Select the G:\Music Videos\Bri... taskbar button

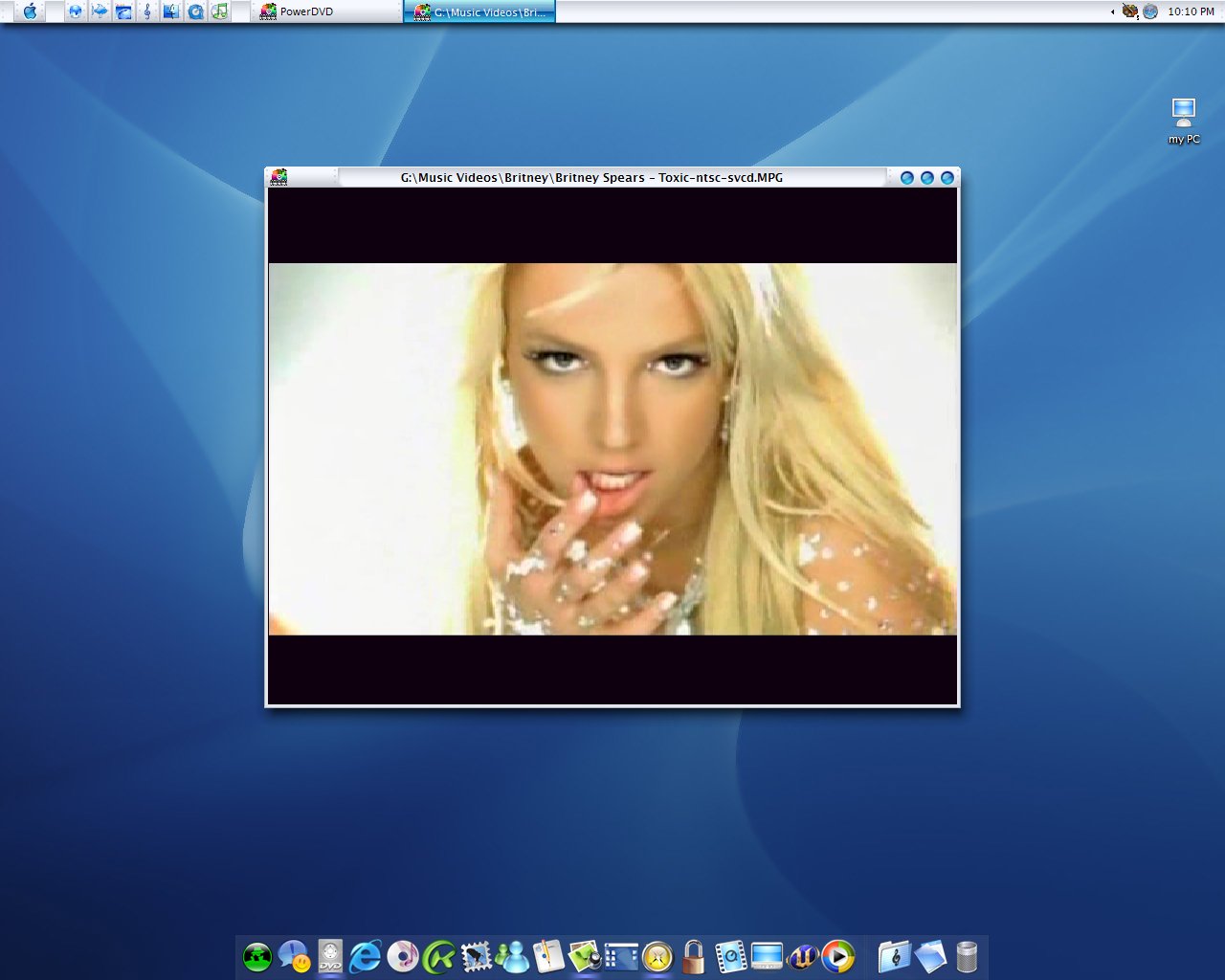point(479,11)
